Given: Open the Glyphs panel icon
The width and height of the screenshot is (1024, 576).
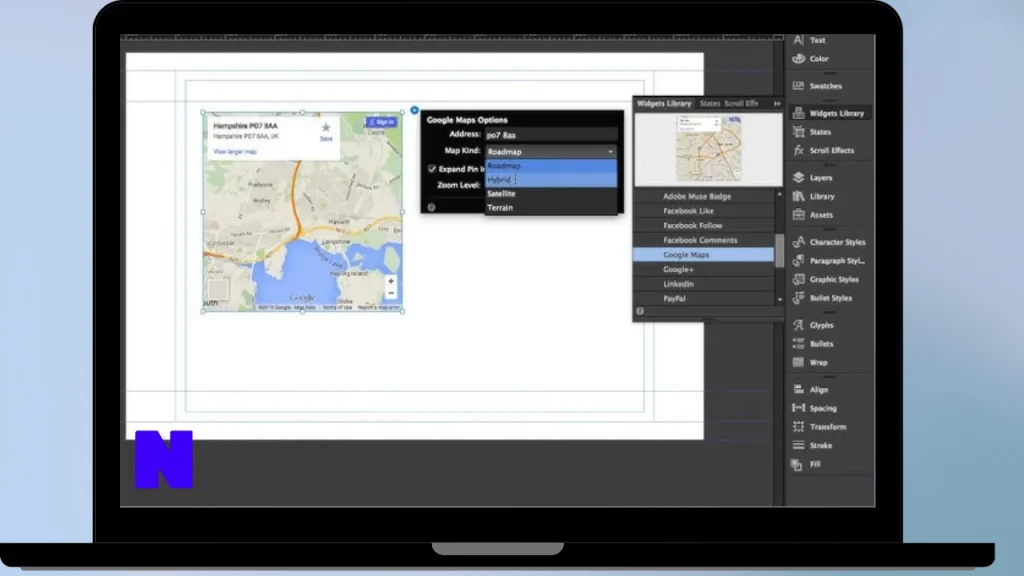Looking at the screenshot, I should pos(798,325).
